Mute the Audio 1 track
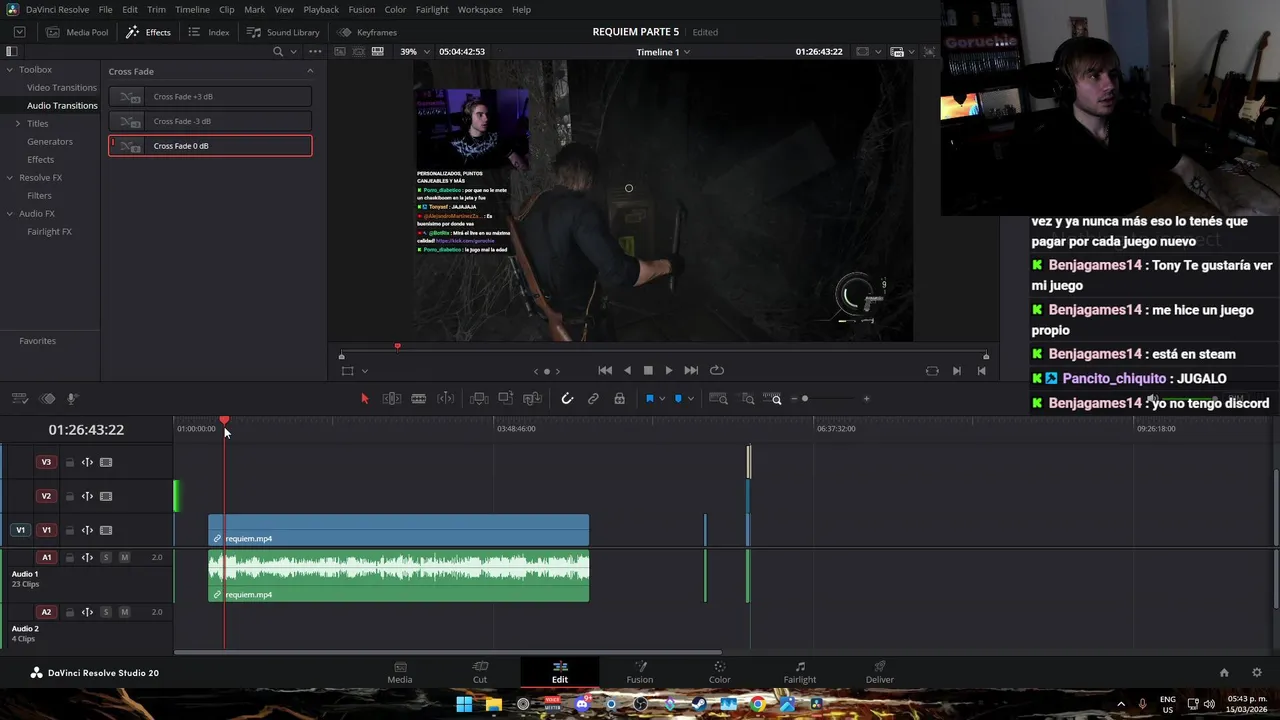The height and width of the screenshot is (720, 1280). tap(124, 557)
